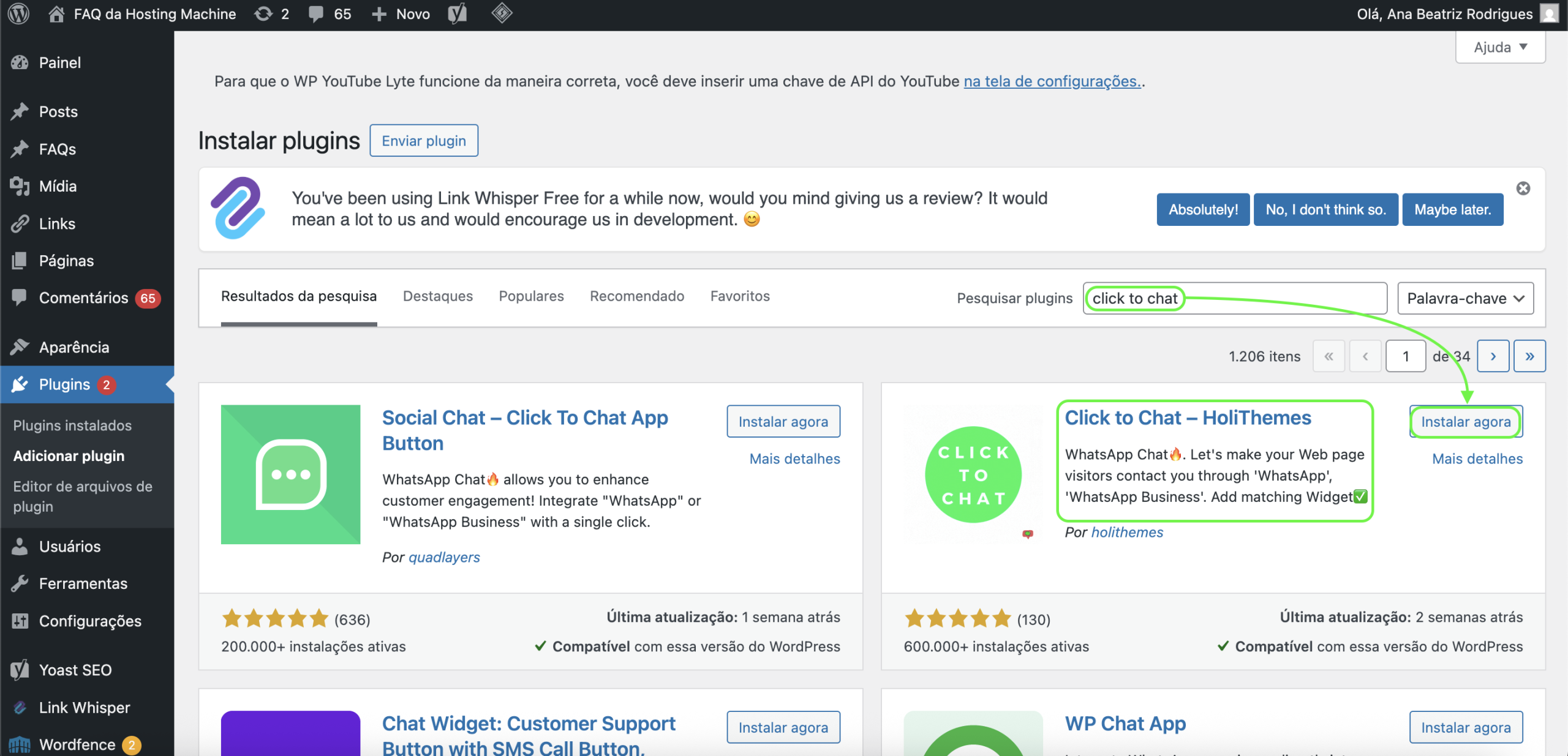The width and height of the screenshot is (1568, 756).
Task: Install WP Chat App now
Action: click(x=1466, y=727)
